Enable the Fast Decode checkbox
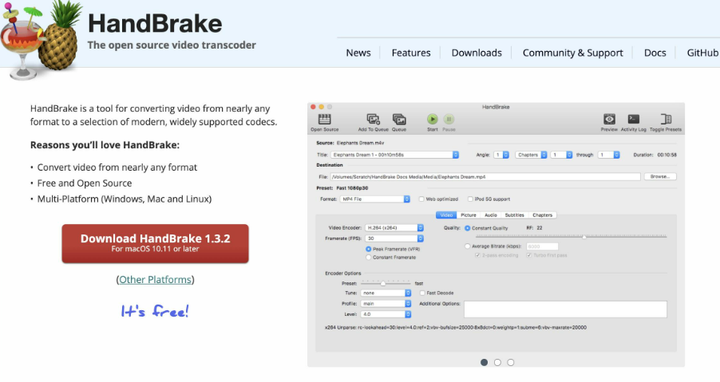Image resolution: width=720 pixels, height=382 pixels. [422, 292]
